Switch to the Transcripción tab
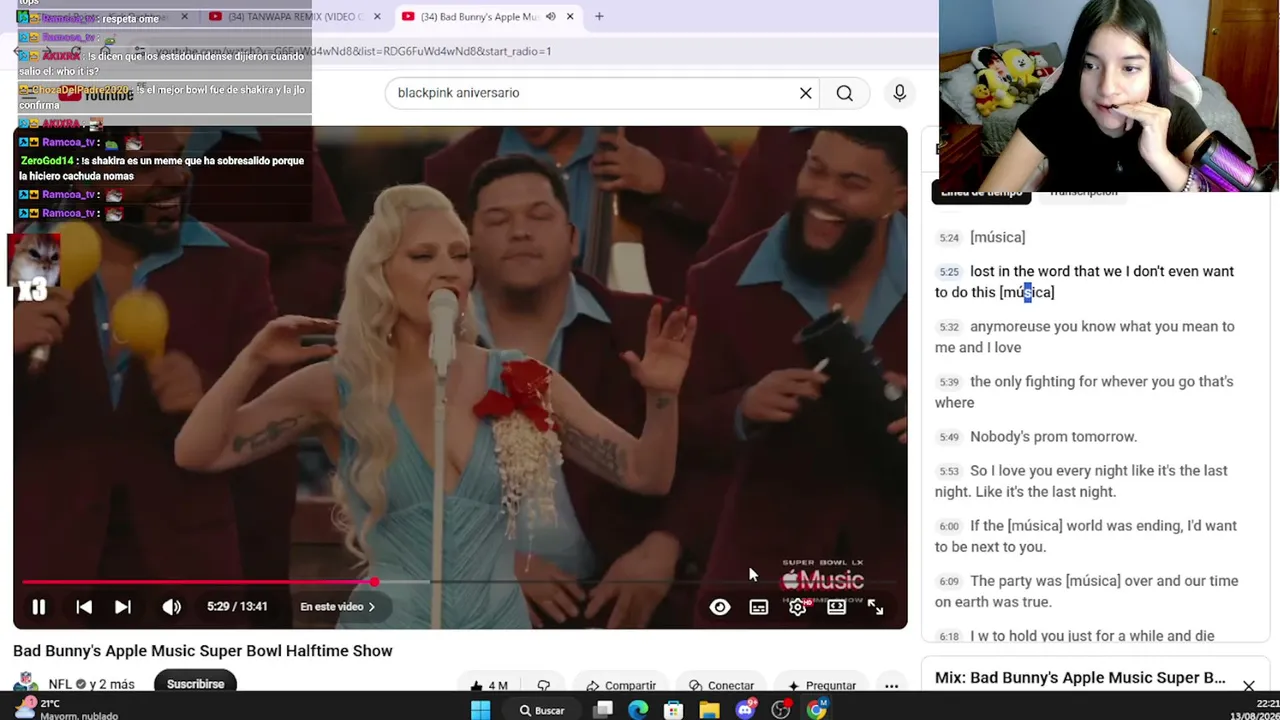 click(x=1084, y=192)
